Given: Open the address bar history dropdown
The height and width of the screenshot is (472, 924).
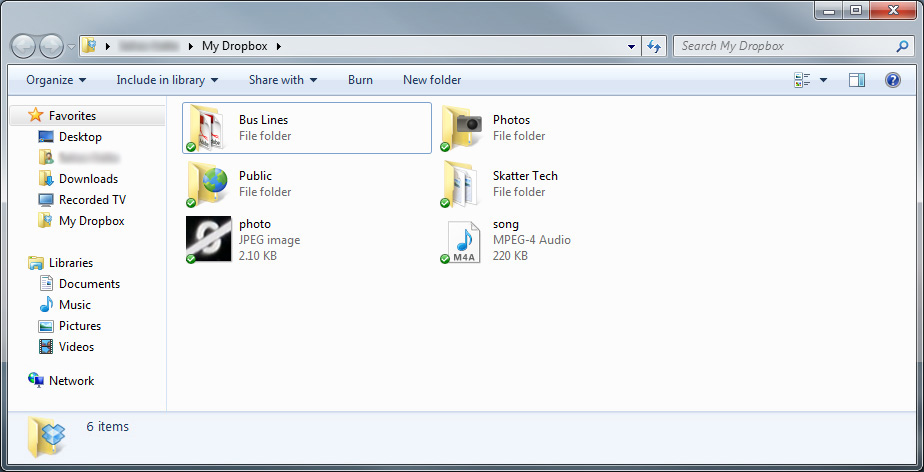Looking at the screenshot, I should tap(631, 47).
